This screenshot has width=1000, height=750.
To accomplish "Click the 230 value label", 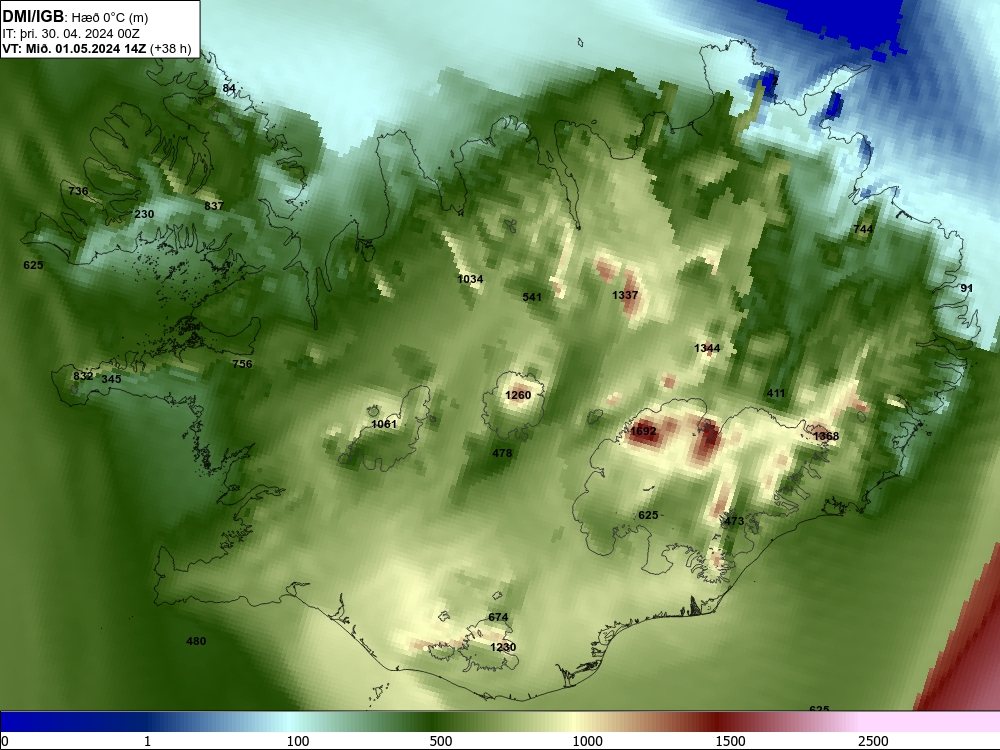I will [x=144, y=214].
